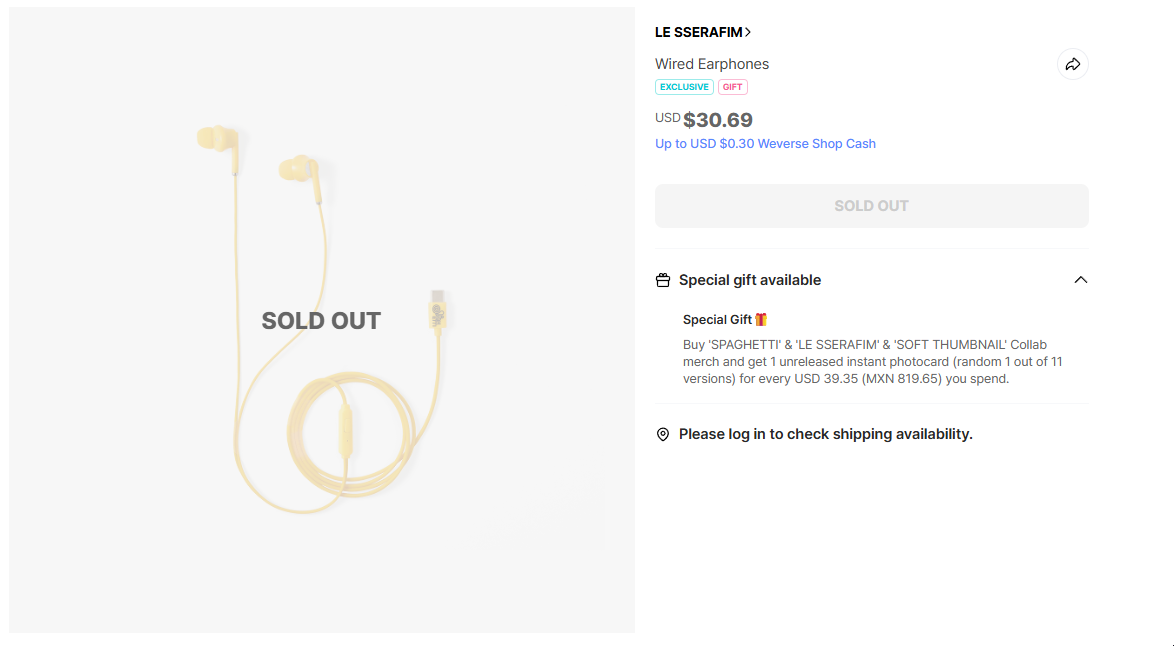Click the Special gift available heading
The image size is (1174, 646).
tap(750, 280)
